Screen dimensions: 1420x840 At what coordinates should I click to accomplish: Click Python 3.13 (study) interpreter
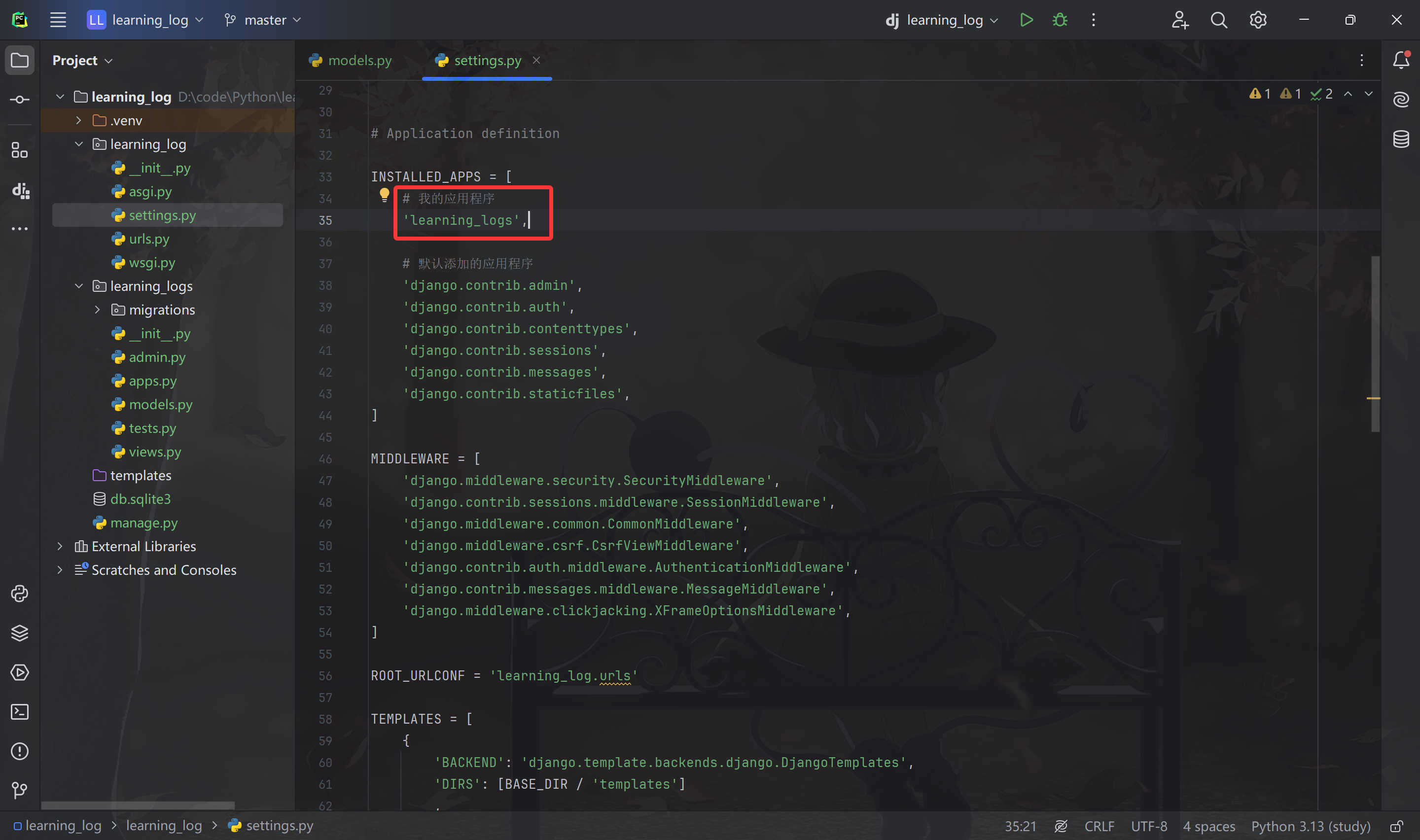1310,826
